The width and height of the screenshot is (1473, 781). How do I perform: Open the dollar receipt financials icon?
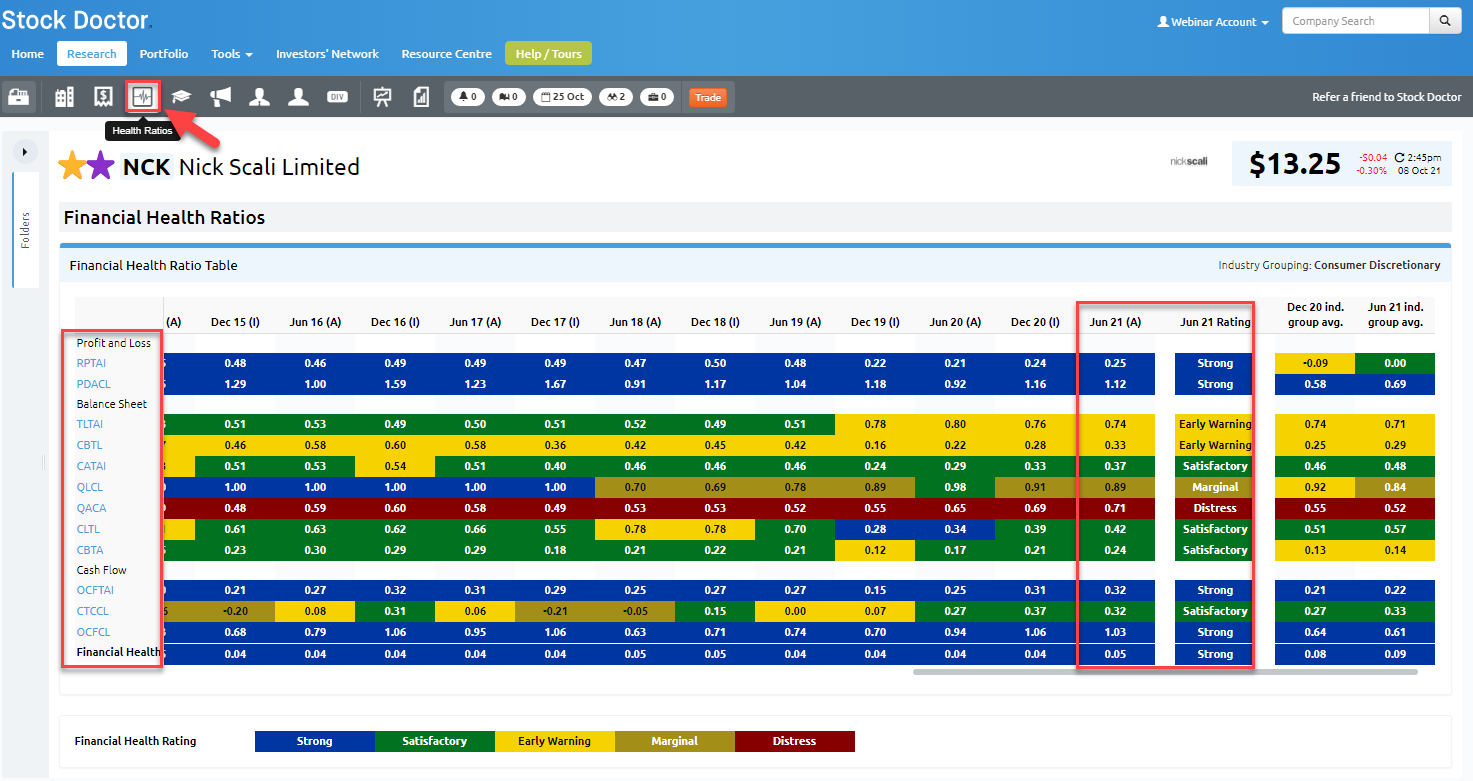[103, 97]
